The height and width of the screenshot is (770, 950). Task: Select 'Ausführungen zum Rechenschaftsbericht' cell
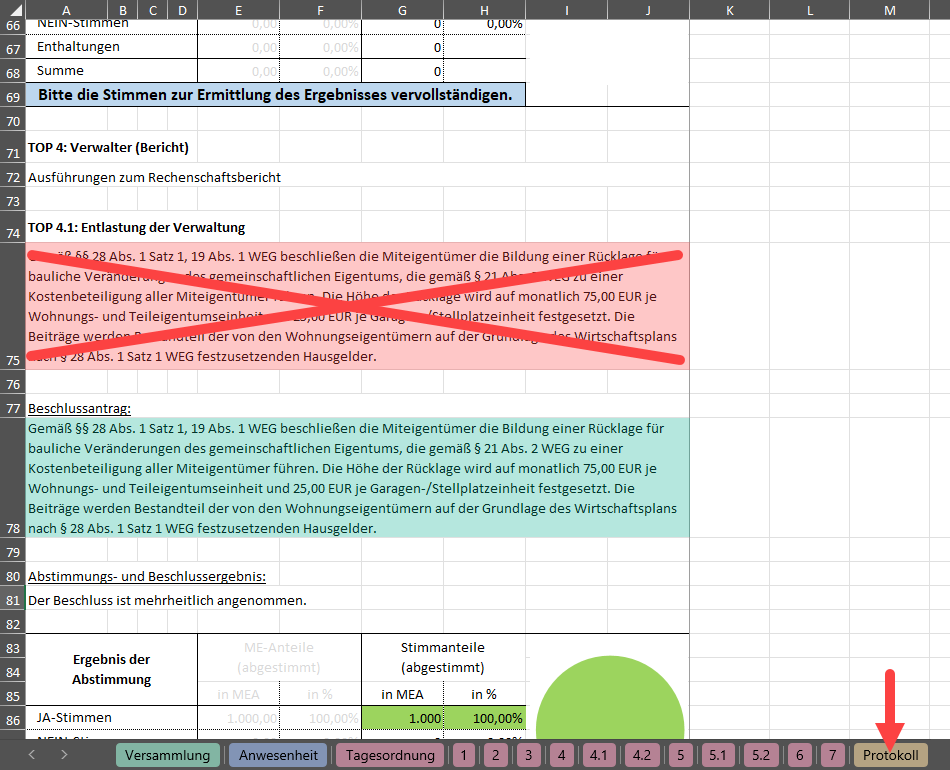154,178
